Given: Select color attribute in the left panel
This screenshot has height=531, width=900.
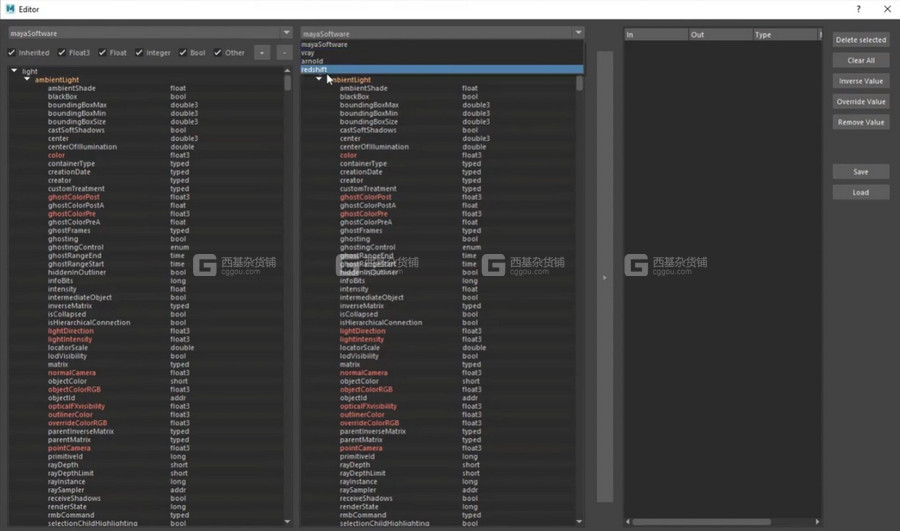Looking at the screenshot, I should (56, 155).
